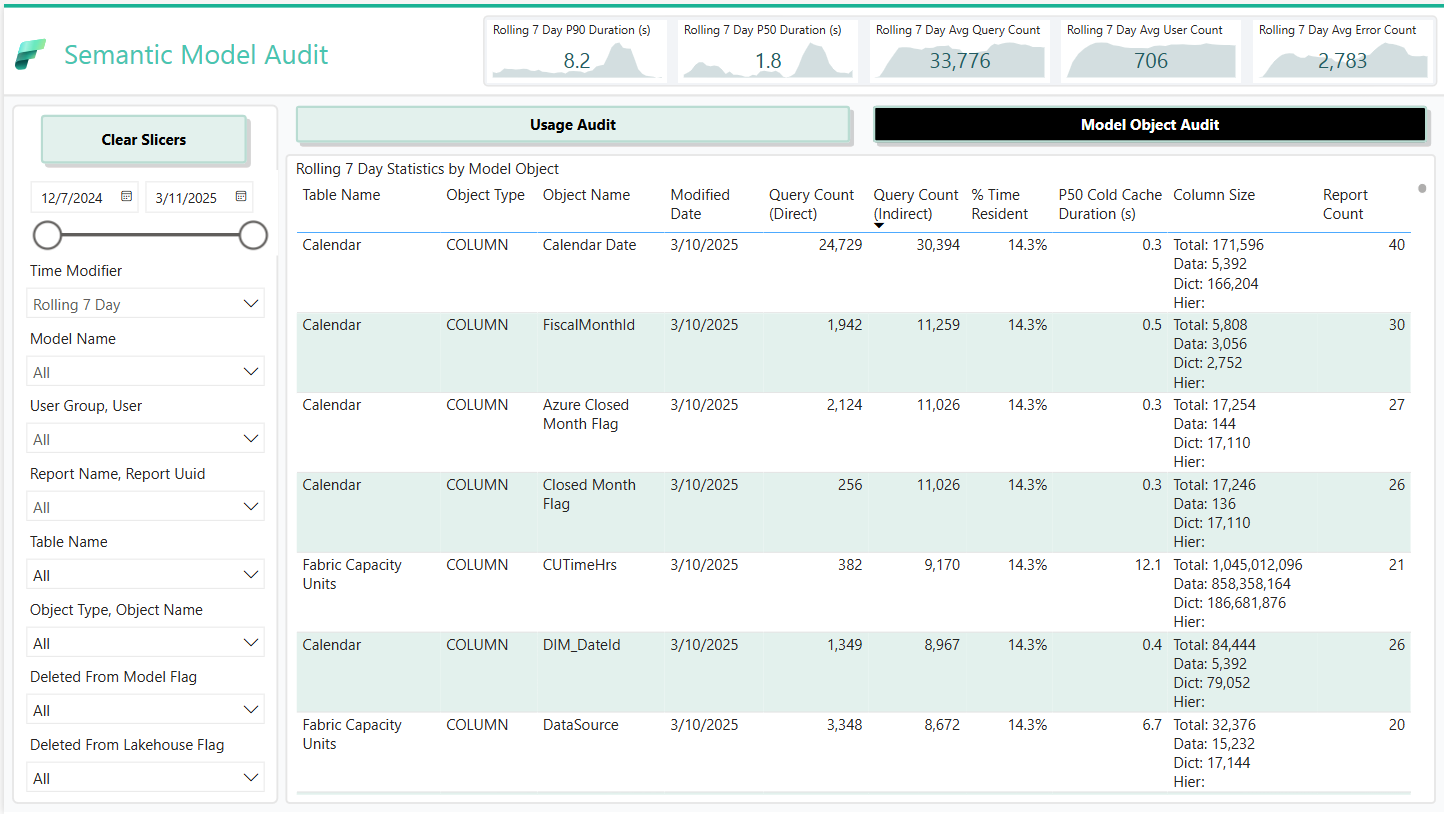Click the table scrollbar on the right edge
This screenshot has height=814, width=1444.
point(1422,188)
